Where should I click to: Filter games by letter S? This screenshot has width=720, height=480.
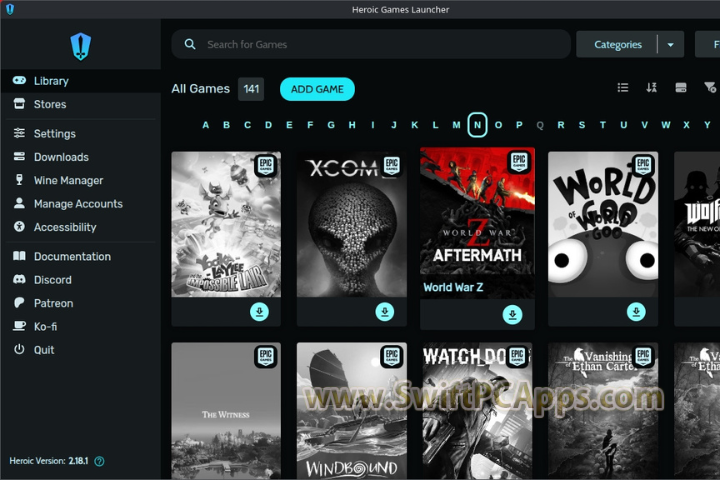point(582,125)
